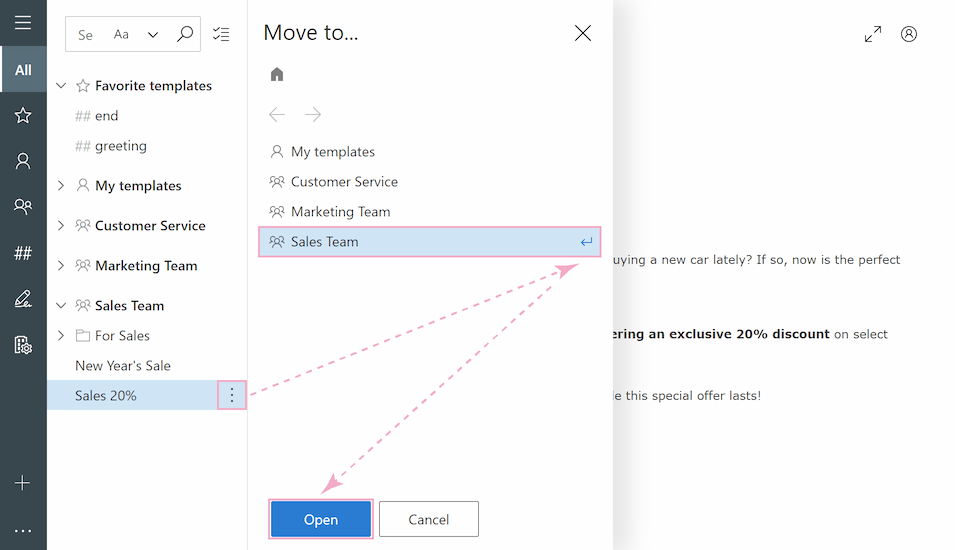Click the Open button
The width and height of the screenshot is (955, 550).
click(321, 519)
